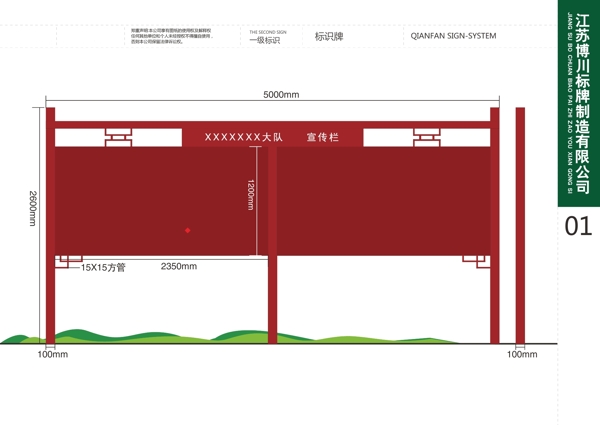Click the 2350mm panel width label
This screenshot has height=425, width=600.
[x=178, y=267]
